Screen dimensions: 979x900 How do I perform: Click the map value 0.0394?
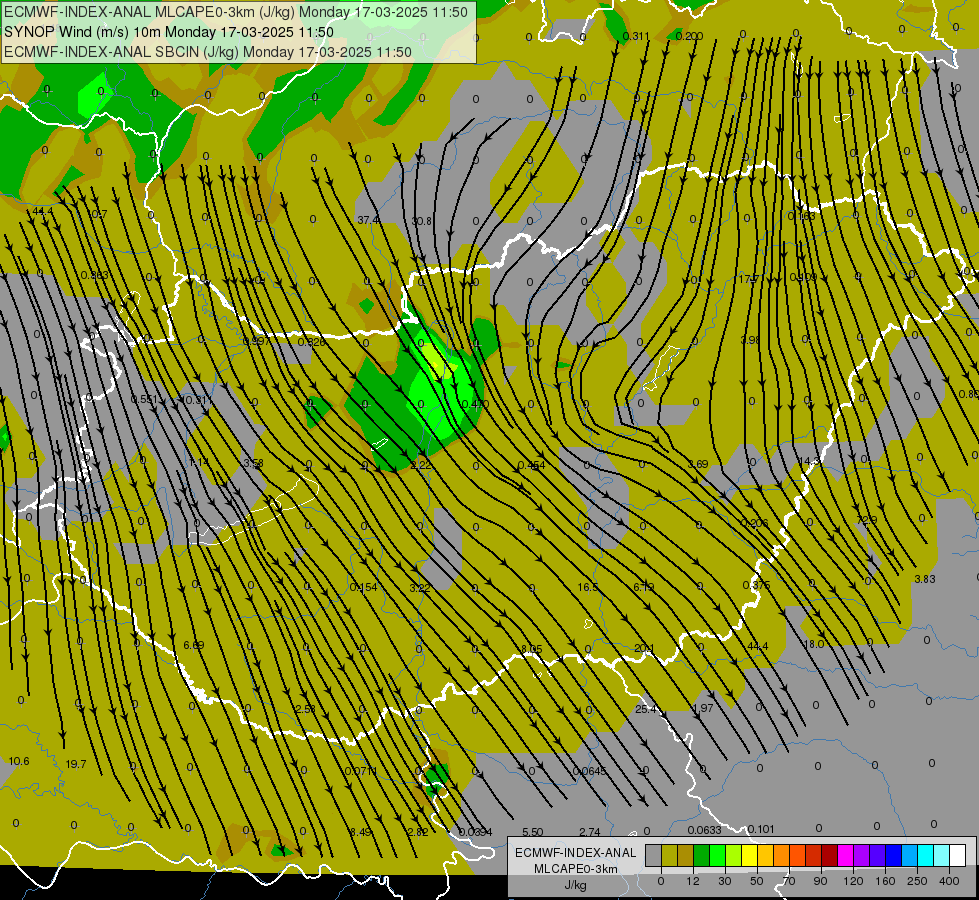475,832
